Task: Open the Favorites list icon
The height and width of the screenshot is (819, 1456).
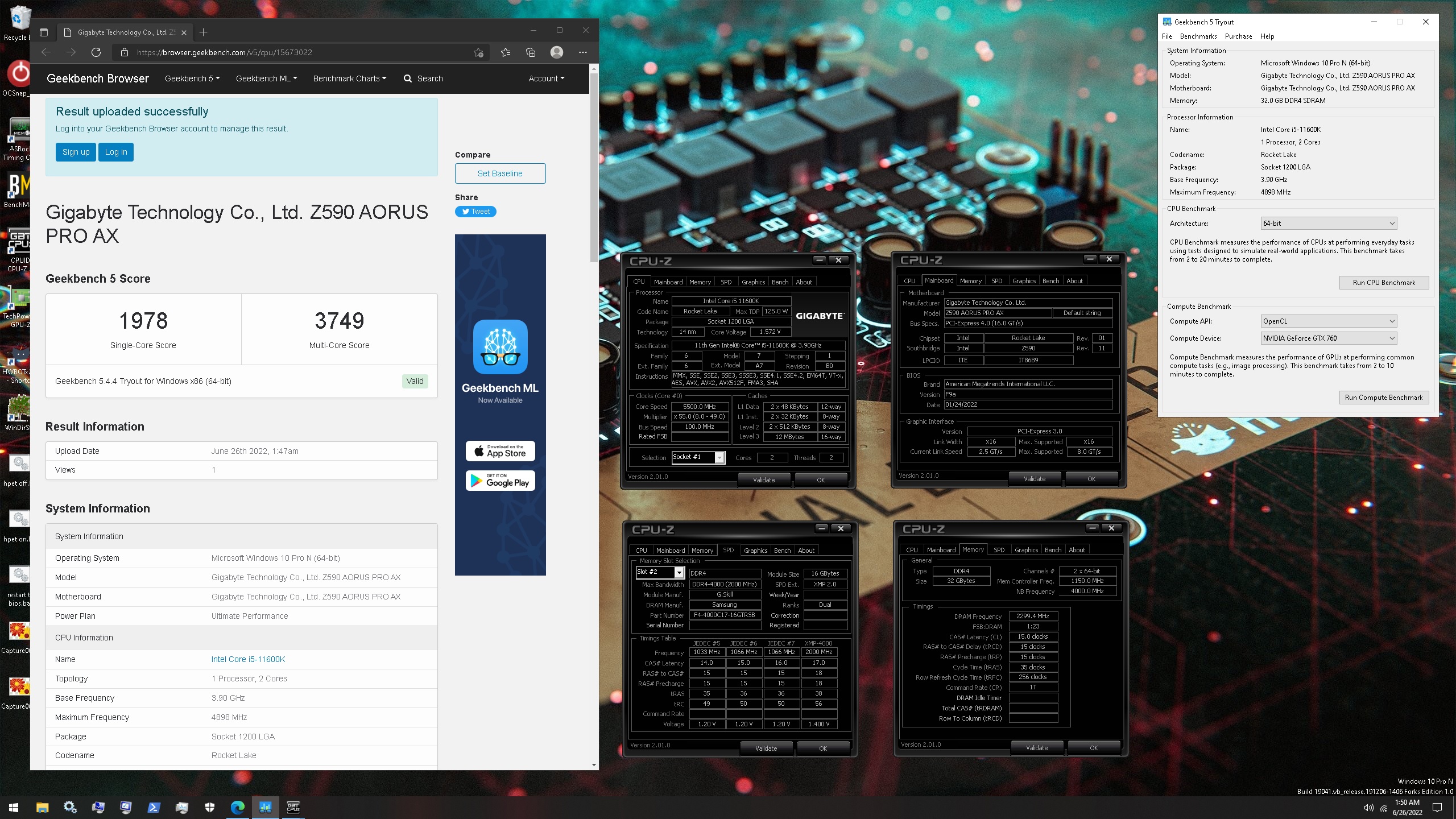Action: 506,52
